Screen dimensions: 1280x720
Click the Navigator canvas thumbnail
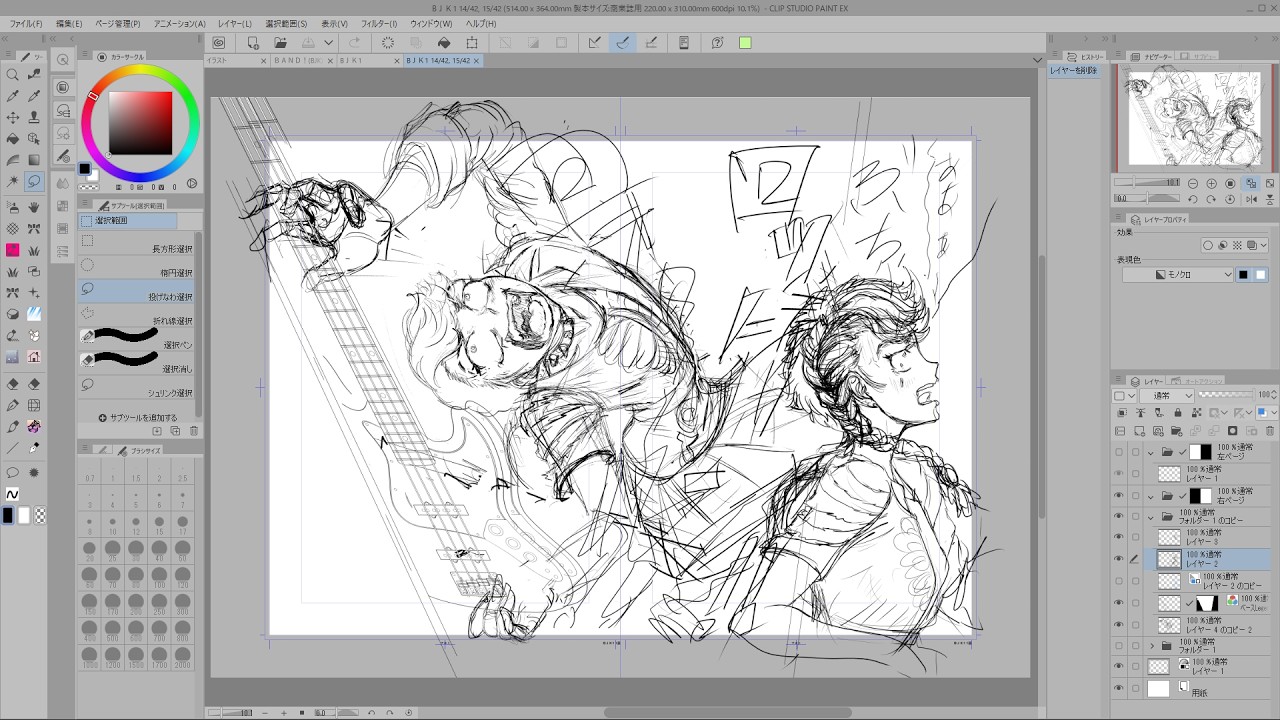(x=1195, y=117)
